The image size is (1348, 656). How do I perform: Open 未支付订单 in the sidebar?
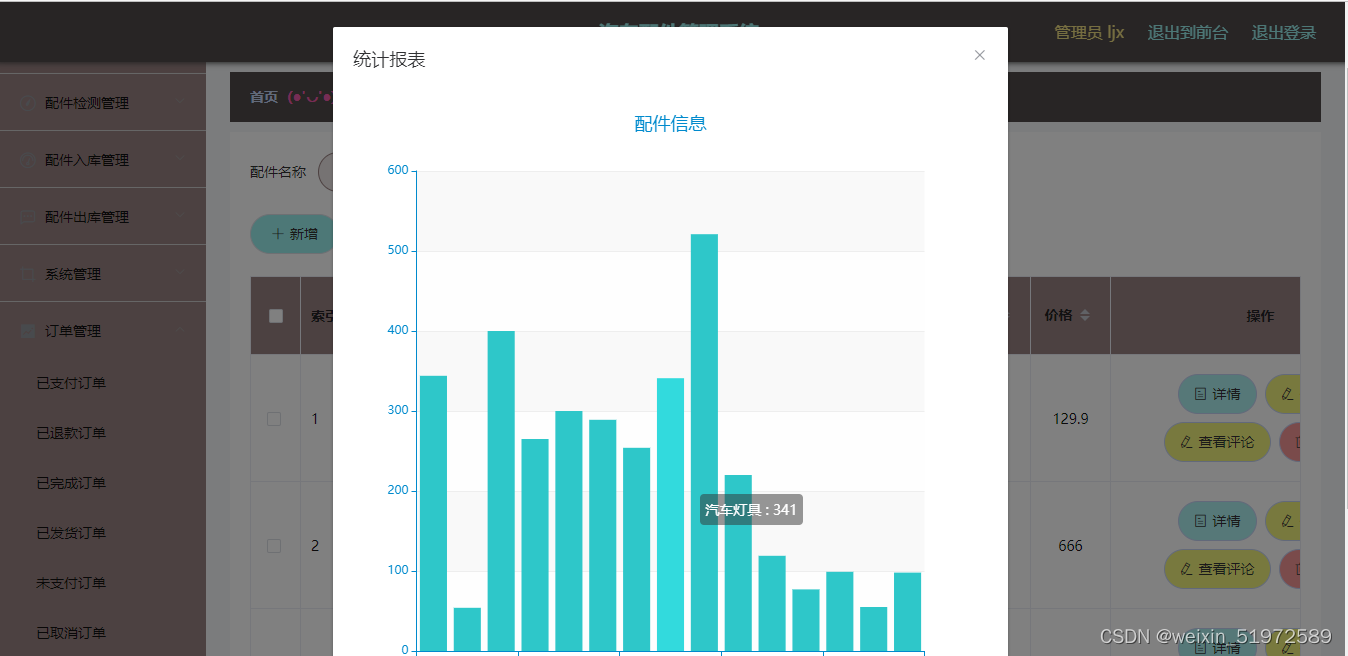coord(71,583)
